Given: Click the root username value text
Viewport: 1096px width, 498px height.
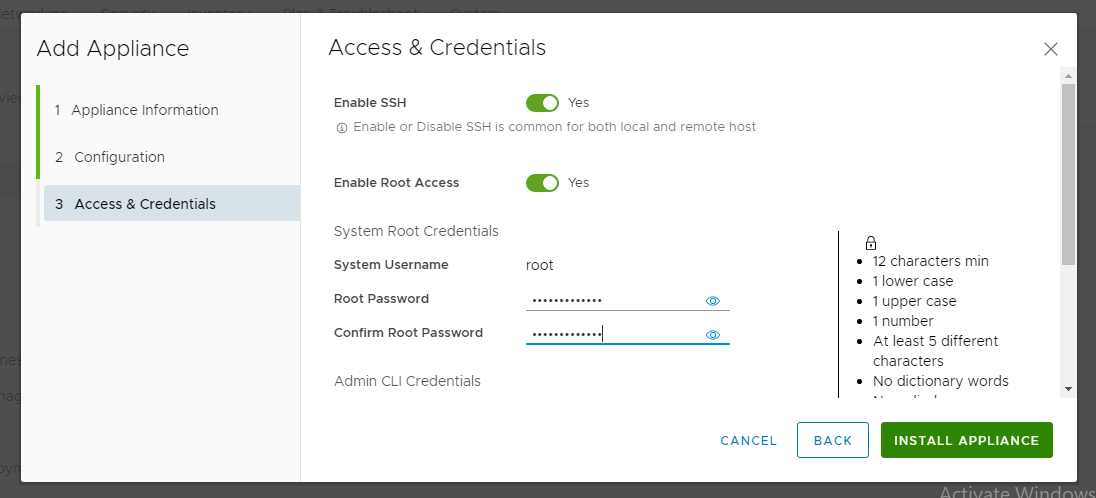Looking at the screenshot, I should (540, 265).
